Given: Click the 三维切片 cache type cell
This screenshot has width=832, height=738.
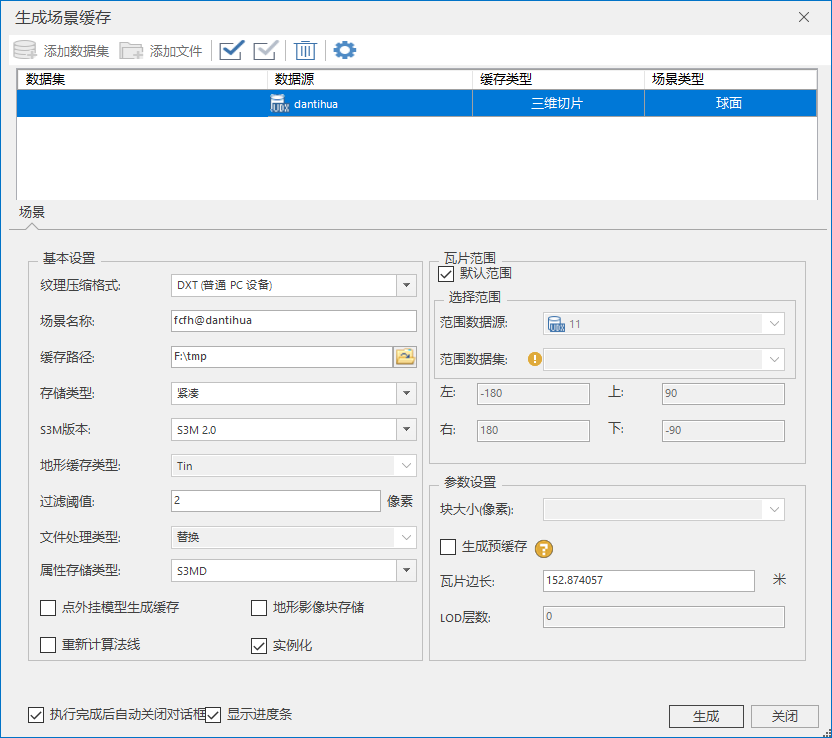Looking at the screenshot, I should (x=558, y=103).
